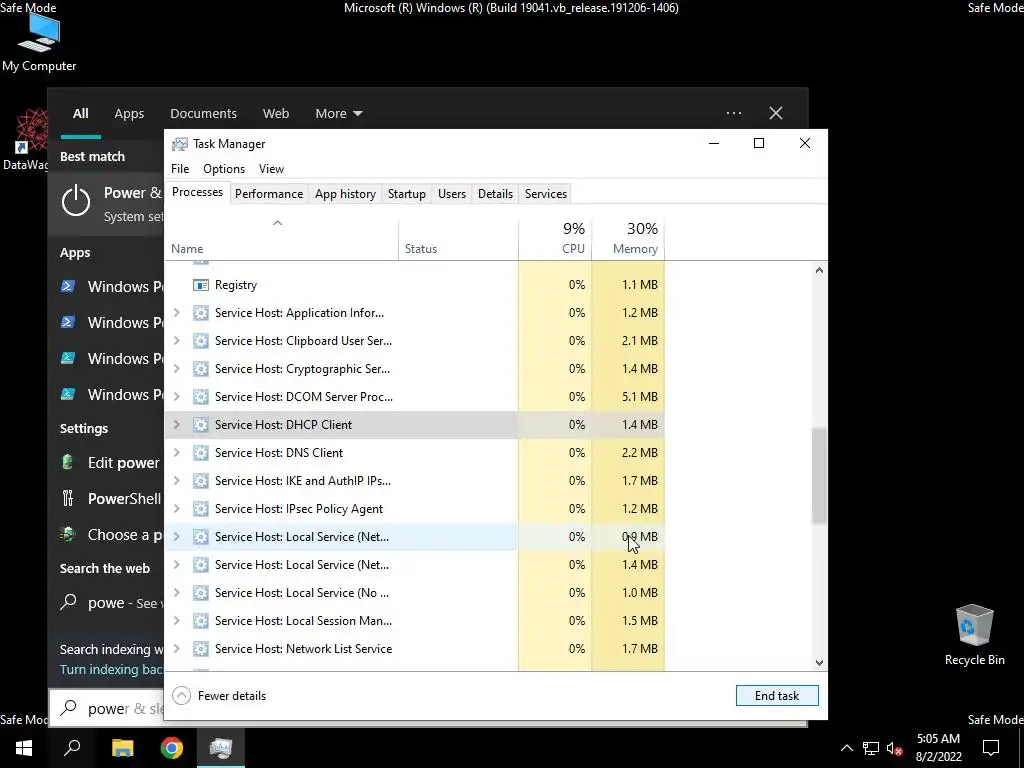The image size is (1024, 768).
Task: Click Fewer details to collapse view
Action: click(219, 696)
